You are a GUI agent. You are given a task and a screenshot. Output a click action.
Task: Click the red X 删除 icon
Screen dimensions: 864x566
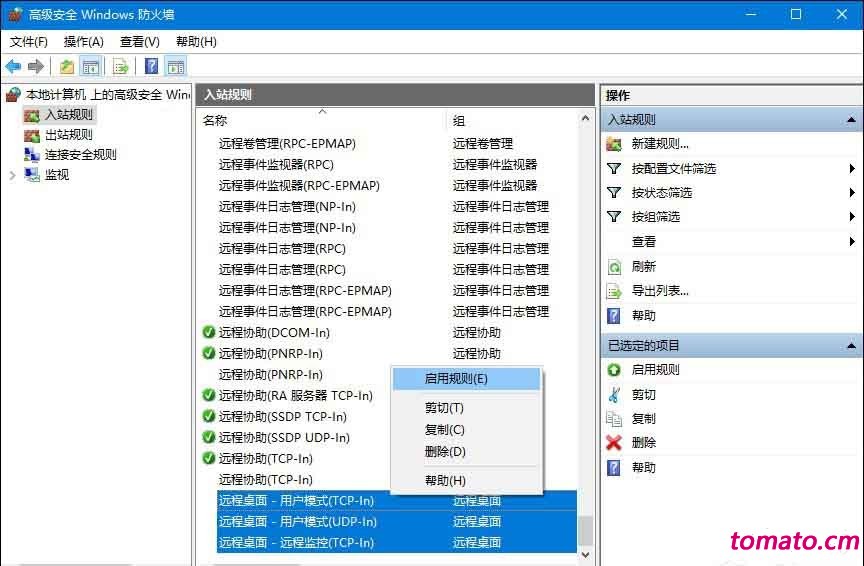[x=614, y=443]
